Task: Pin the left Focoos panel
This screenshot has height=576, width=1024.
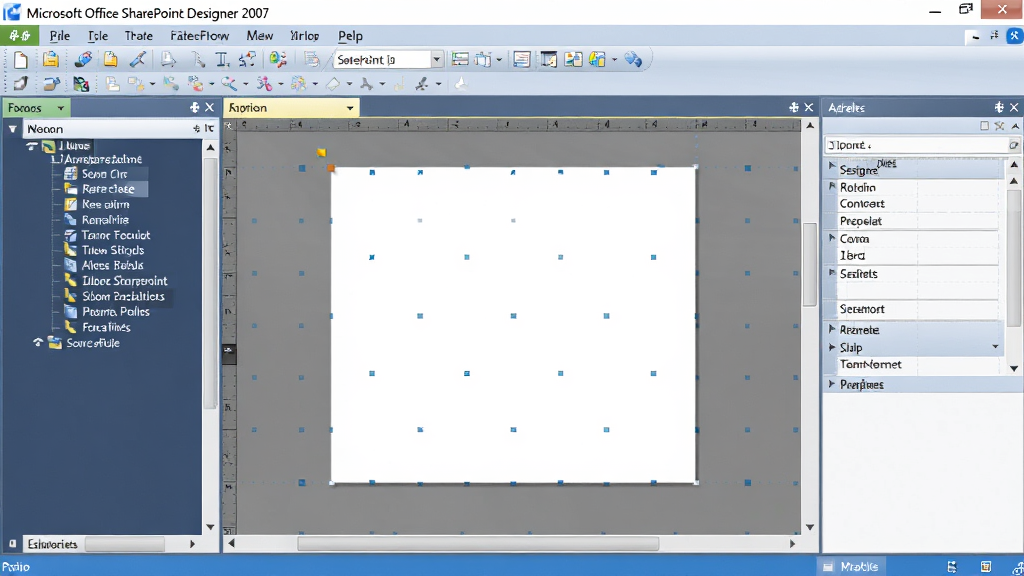Action: click(194, 108)
